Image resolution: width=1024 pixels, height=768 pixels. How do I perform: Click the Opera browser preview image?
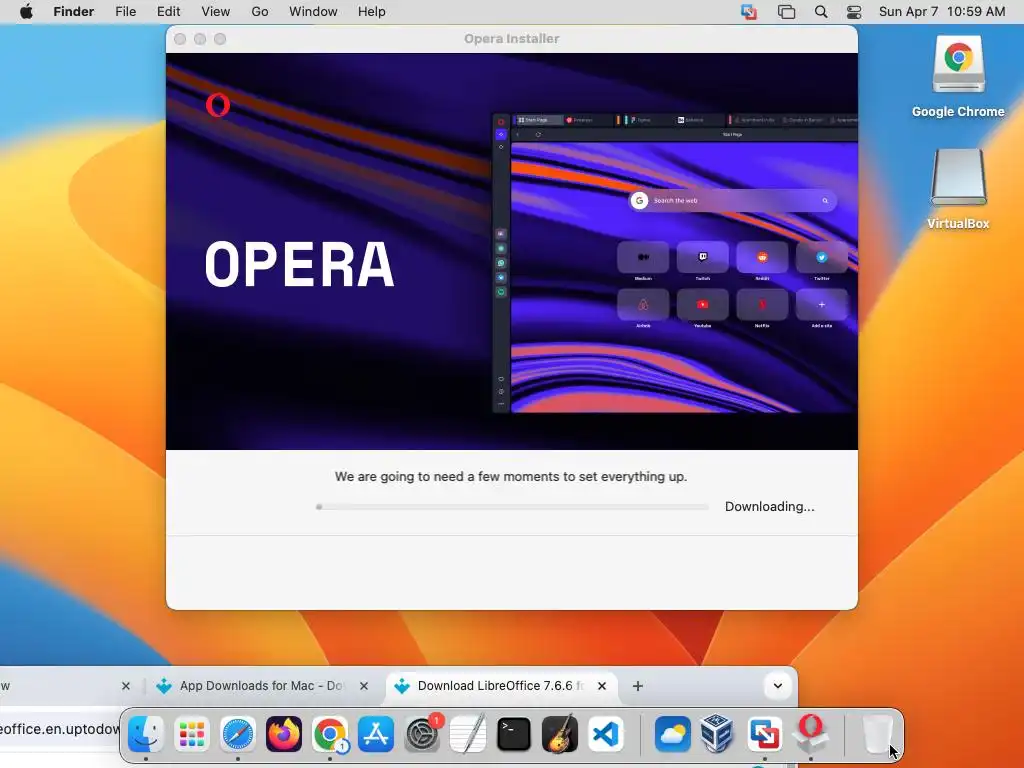[675, 263]
